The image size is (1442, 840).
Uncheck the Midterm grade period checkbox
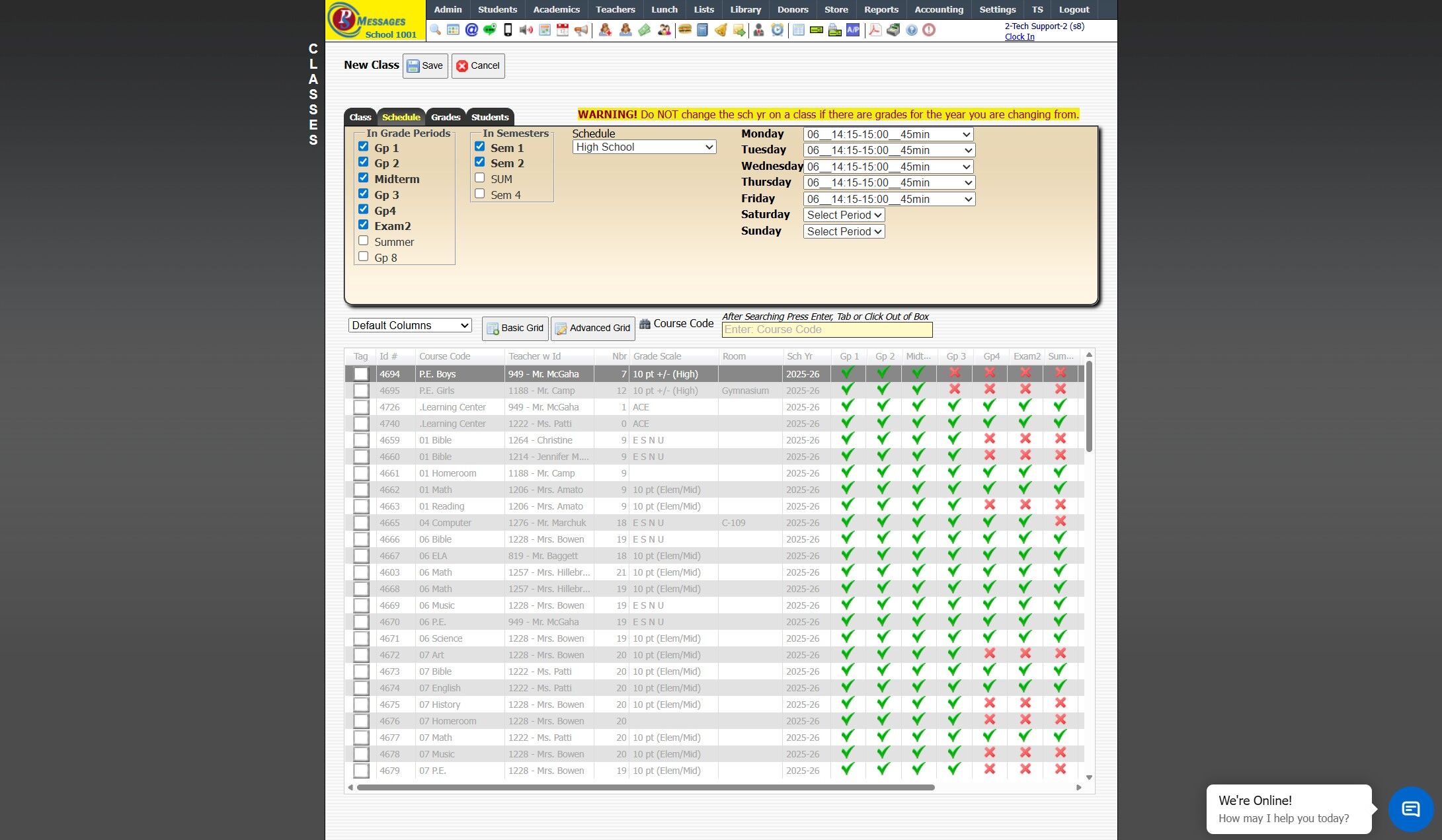(x=363, y=178)
